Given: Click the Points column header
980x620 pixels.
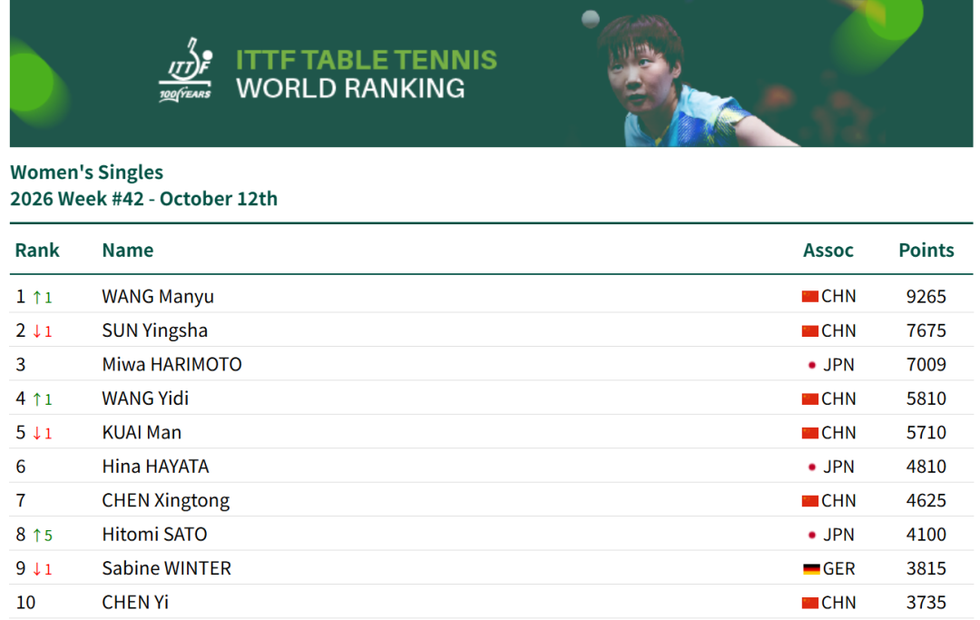Looking at the screenshot, I should 926,250.
